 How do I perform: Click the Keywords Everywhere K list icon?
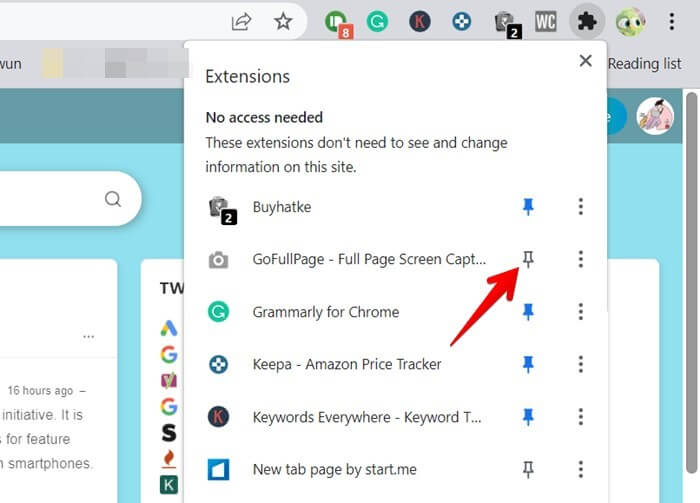(x=218, y=416)
